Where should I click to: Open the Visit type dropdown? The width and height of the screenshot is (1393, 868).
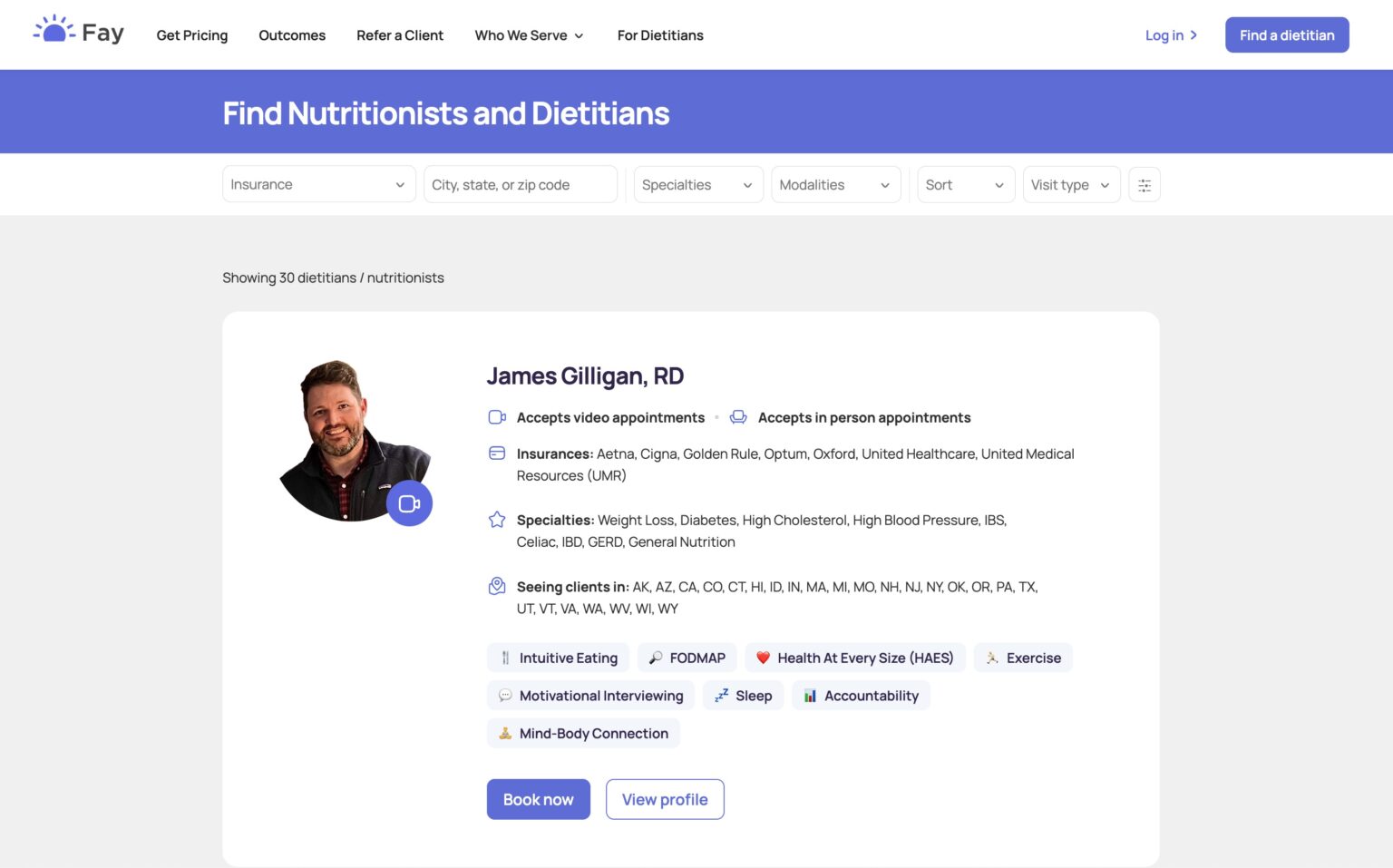pyautogui.click(x=1070, y=185)
